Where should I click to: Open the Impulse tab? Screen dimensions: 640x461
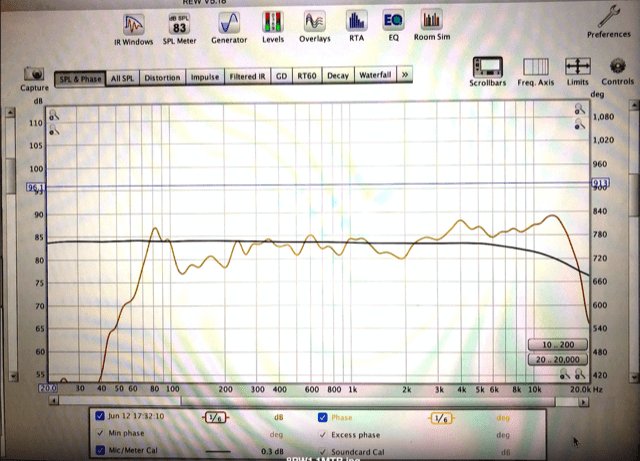point(205,77)
